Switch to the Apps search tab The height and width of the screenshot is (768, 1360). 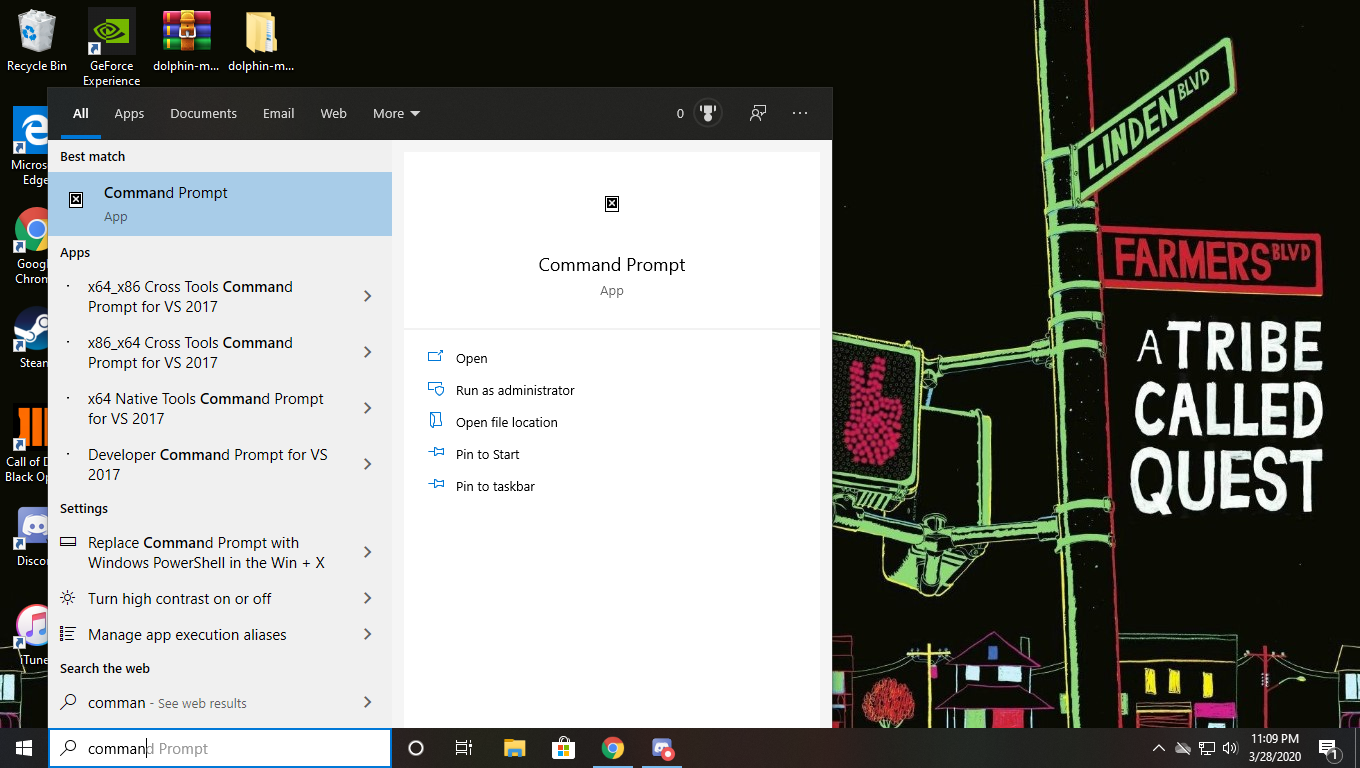pos(129,113)
